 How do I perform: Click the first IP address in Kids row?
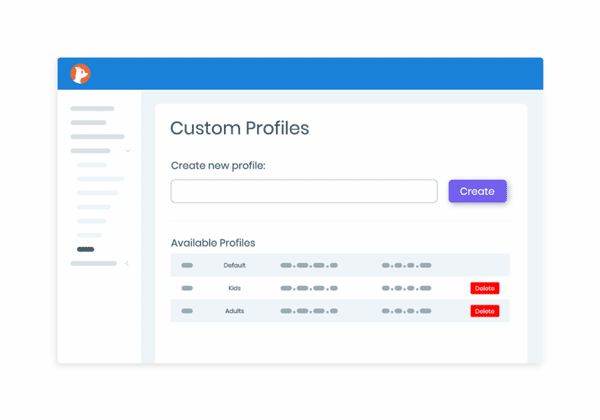309,288
